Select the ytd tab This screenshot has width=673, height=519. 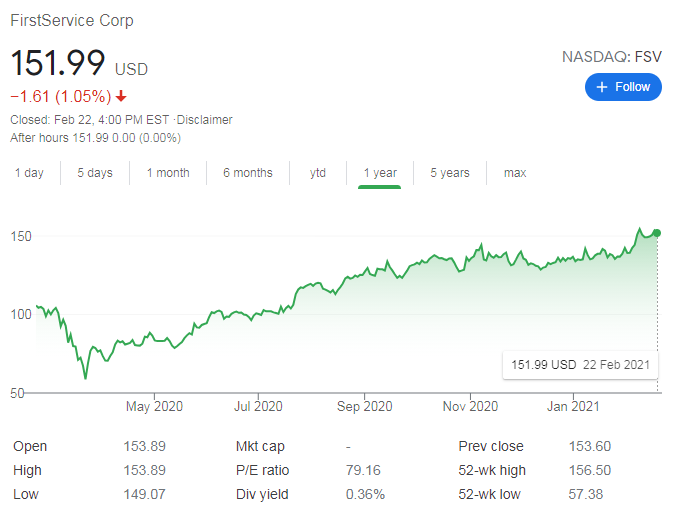click(x=318, y=173)
